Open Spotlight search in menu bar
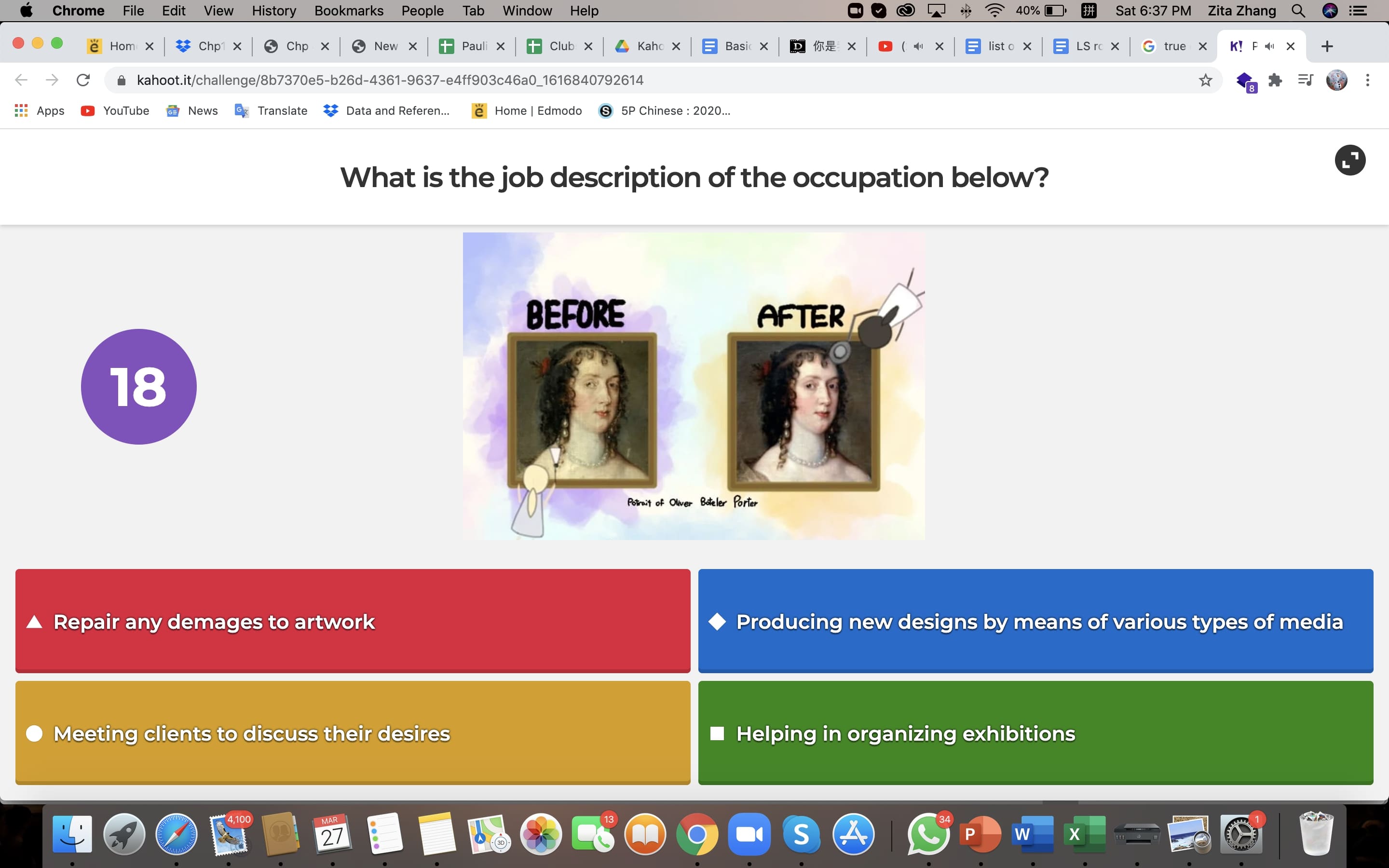The width and height of the screenshot is (1389, 868). pos(1298,10)
